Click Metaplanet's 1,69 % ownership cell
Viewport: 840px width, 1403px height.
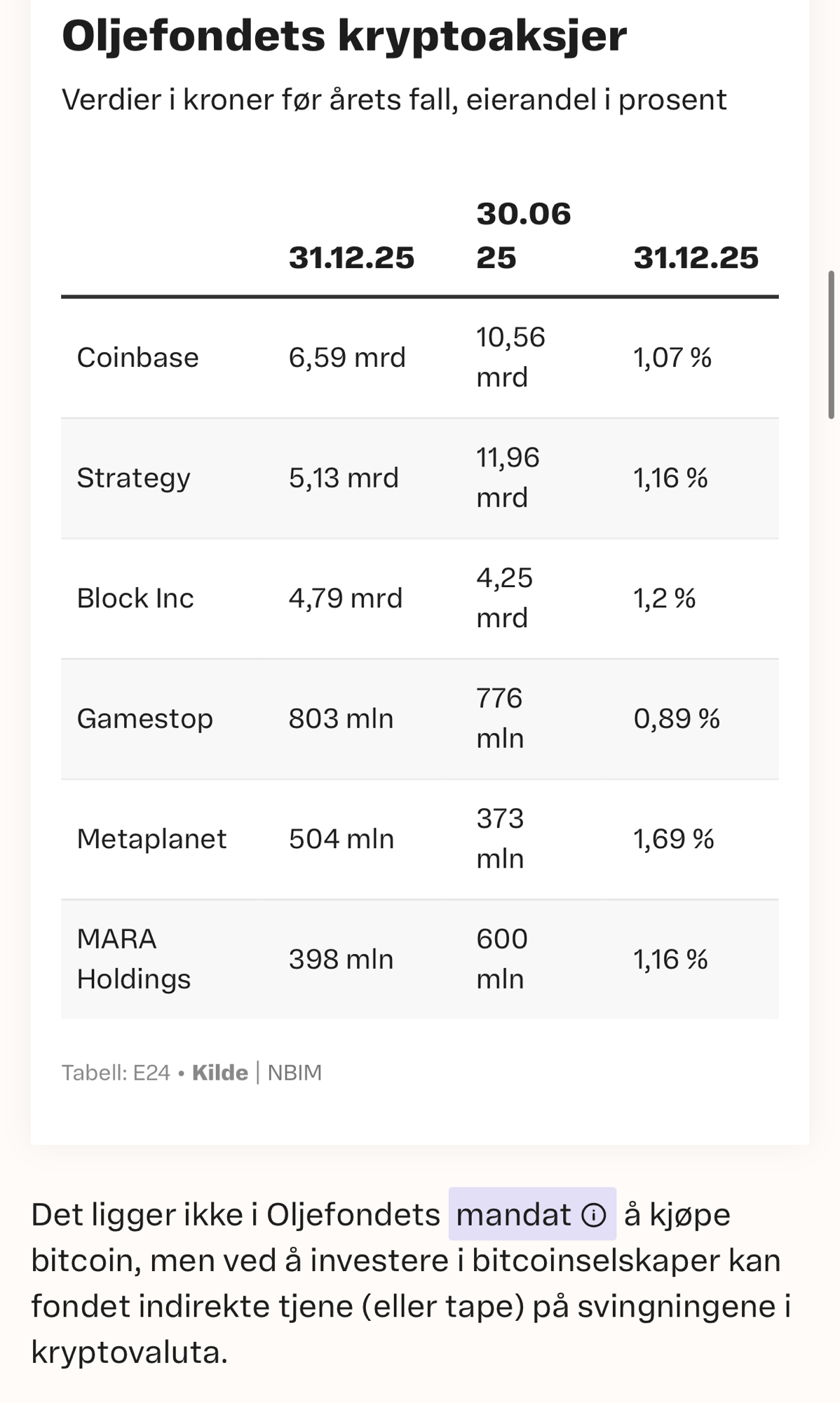(x=673, y=839)
